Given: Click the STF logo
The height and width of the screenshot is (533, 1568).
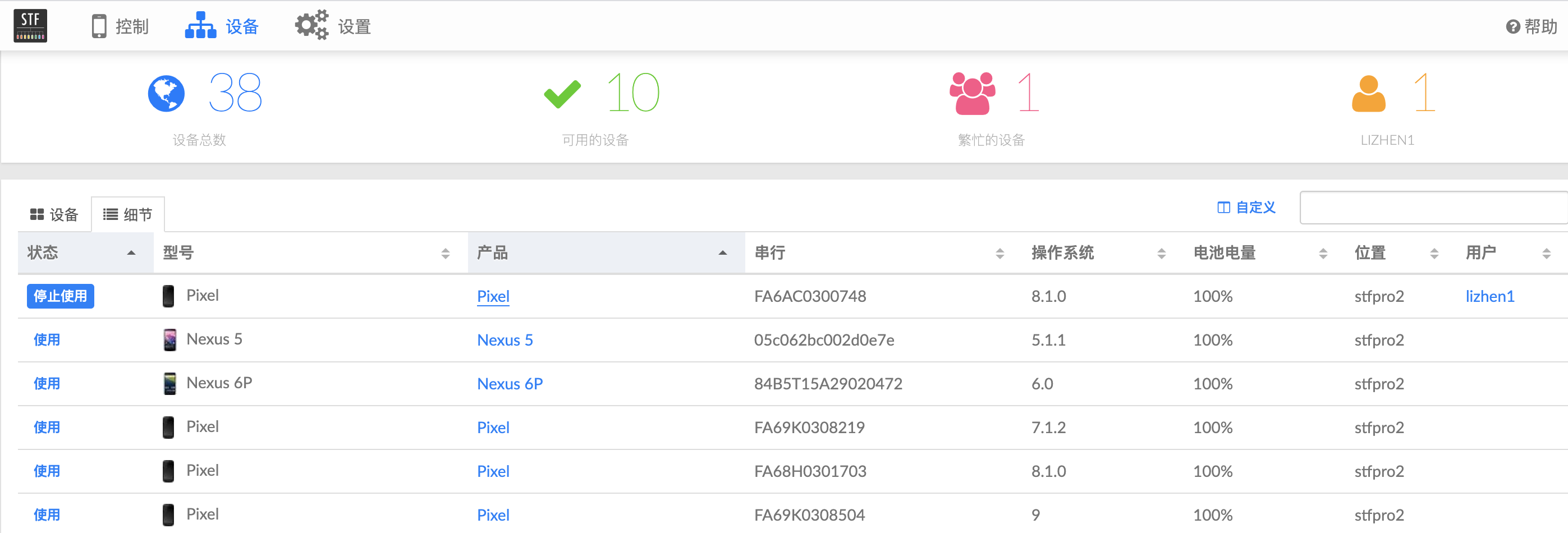Looking at the screenshot, I should coord(30,25).
